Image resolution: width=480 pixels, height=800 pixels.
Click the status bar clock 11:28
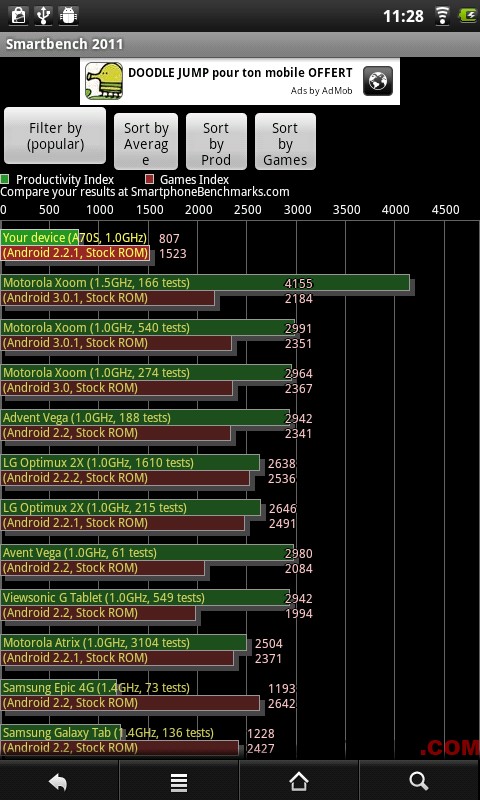coord(403,16)
